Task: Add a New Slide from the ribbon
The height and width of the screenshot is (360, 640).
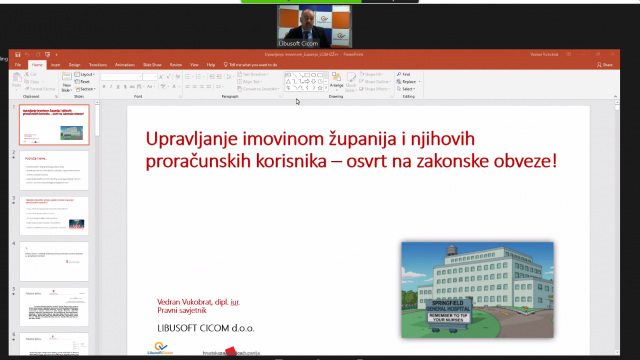Action: tap(67, 82)
